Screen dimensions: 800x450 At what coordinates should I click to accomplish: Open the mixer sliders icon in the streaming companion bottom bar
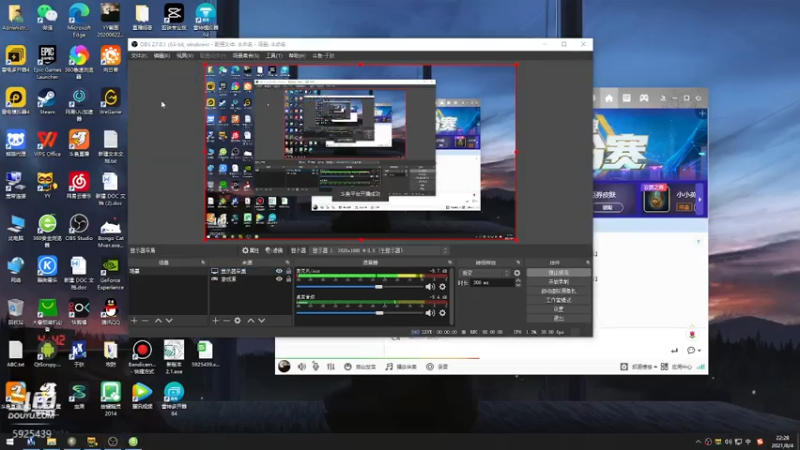click(331, 366)
